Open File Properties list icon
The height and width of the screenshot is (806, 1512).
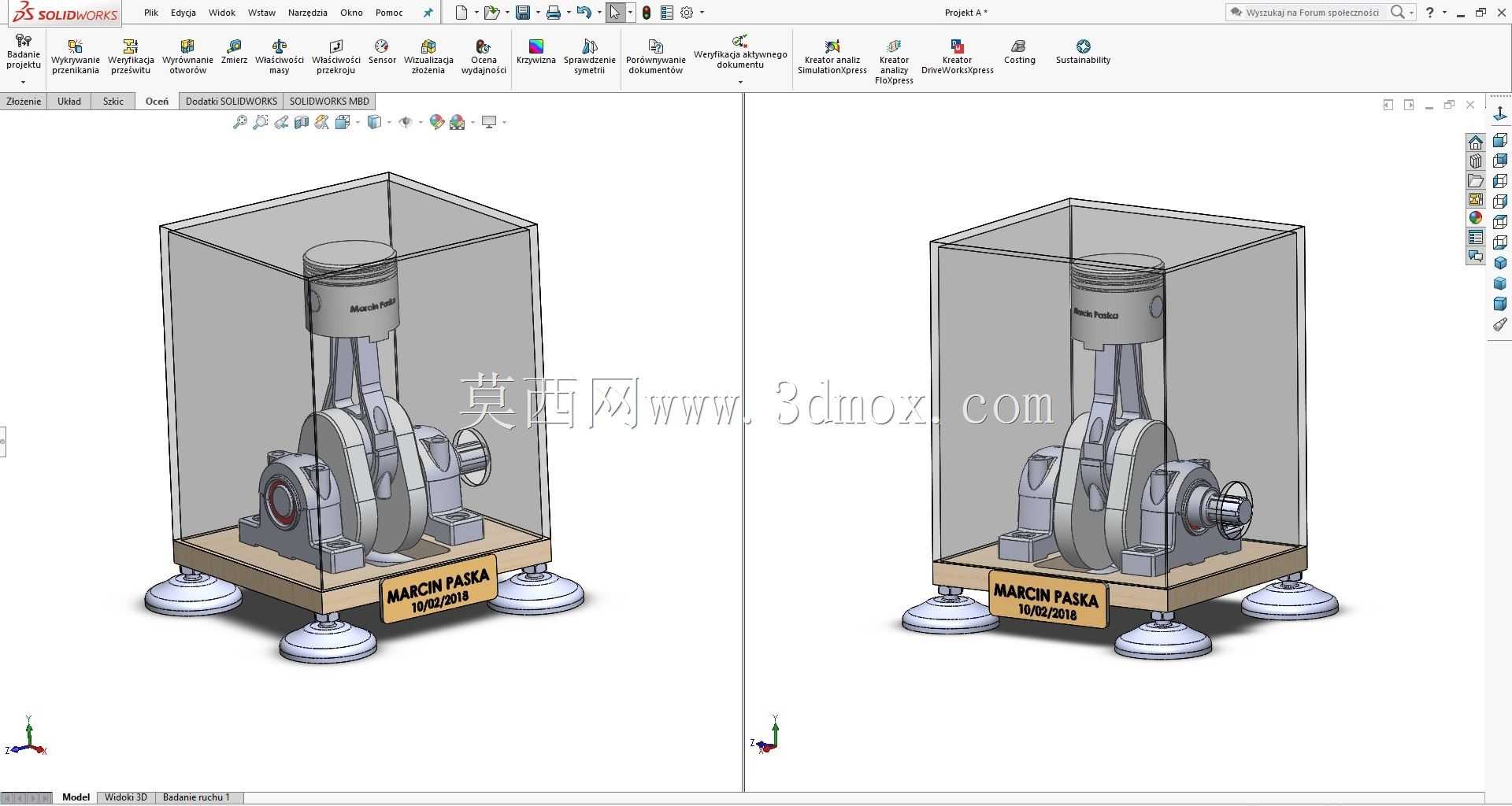667,13
